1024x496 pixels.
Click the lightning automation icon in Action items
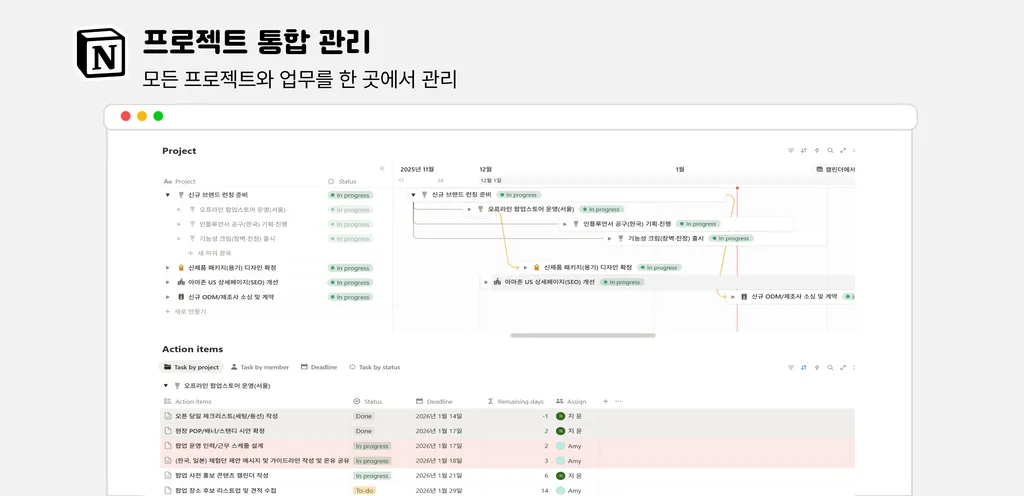pyautogui.click(x=817, y=367)
